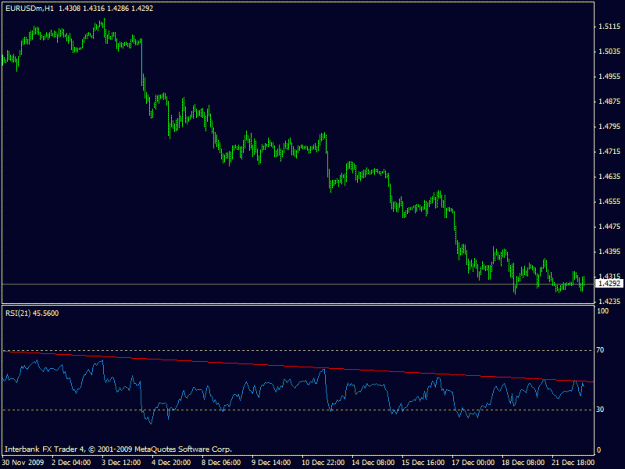Click the 10 Dec 22:00 time label

(x=323, y=462)
